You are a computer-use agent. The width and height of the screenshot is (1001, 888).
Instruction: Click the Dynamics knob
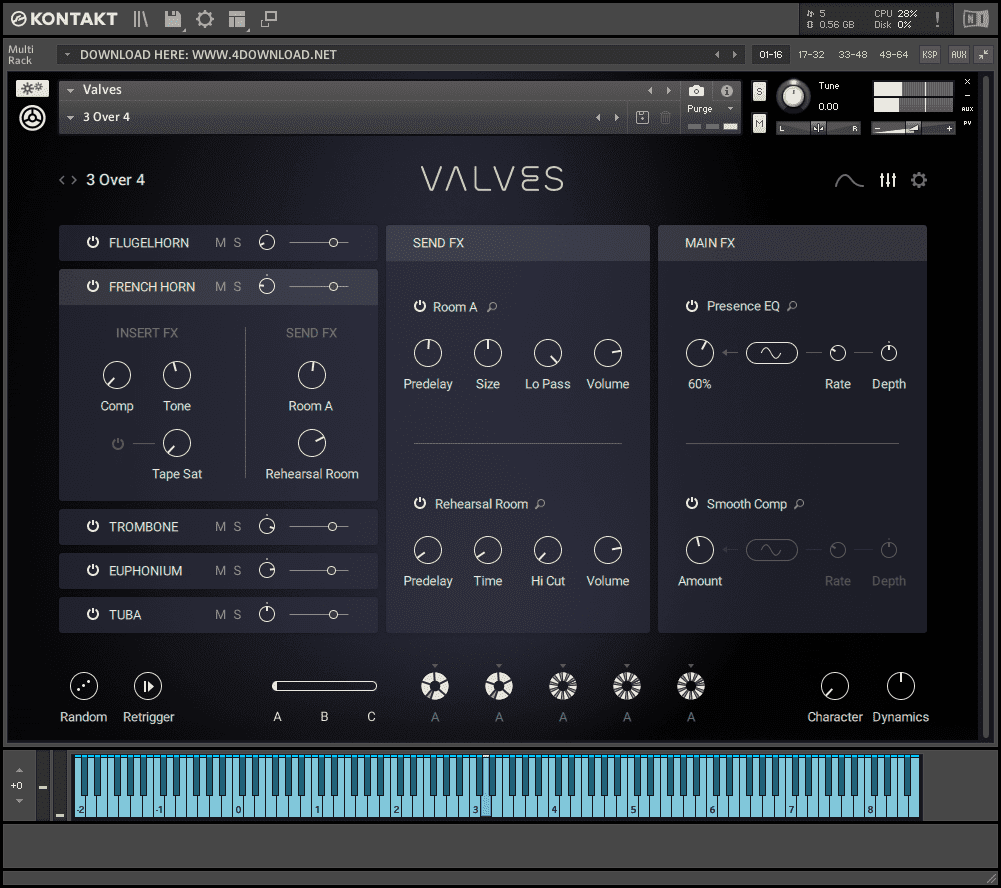(901, 686)
